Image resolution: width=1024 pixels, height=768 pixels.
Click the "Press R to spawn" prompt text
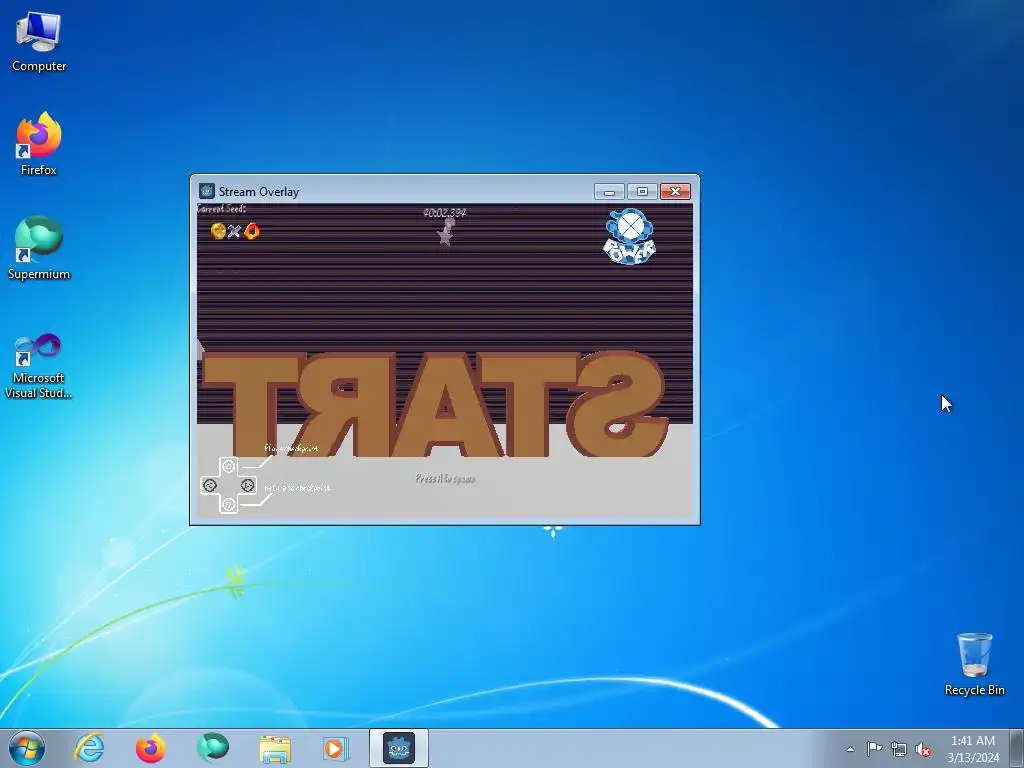tap(445, 479)
